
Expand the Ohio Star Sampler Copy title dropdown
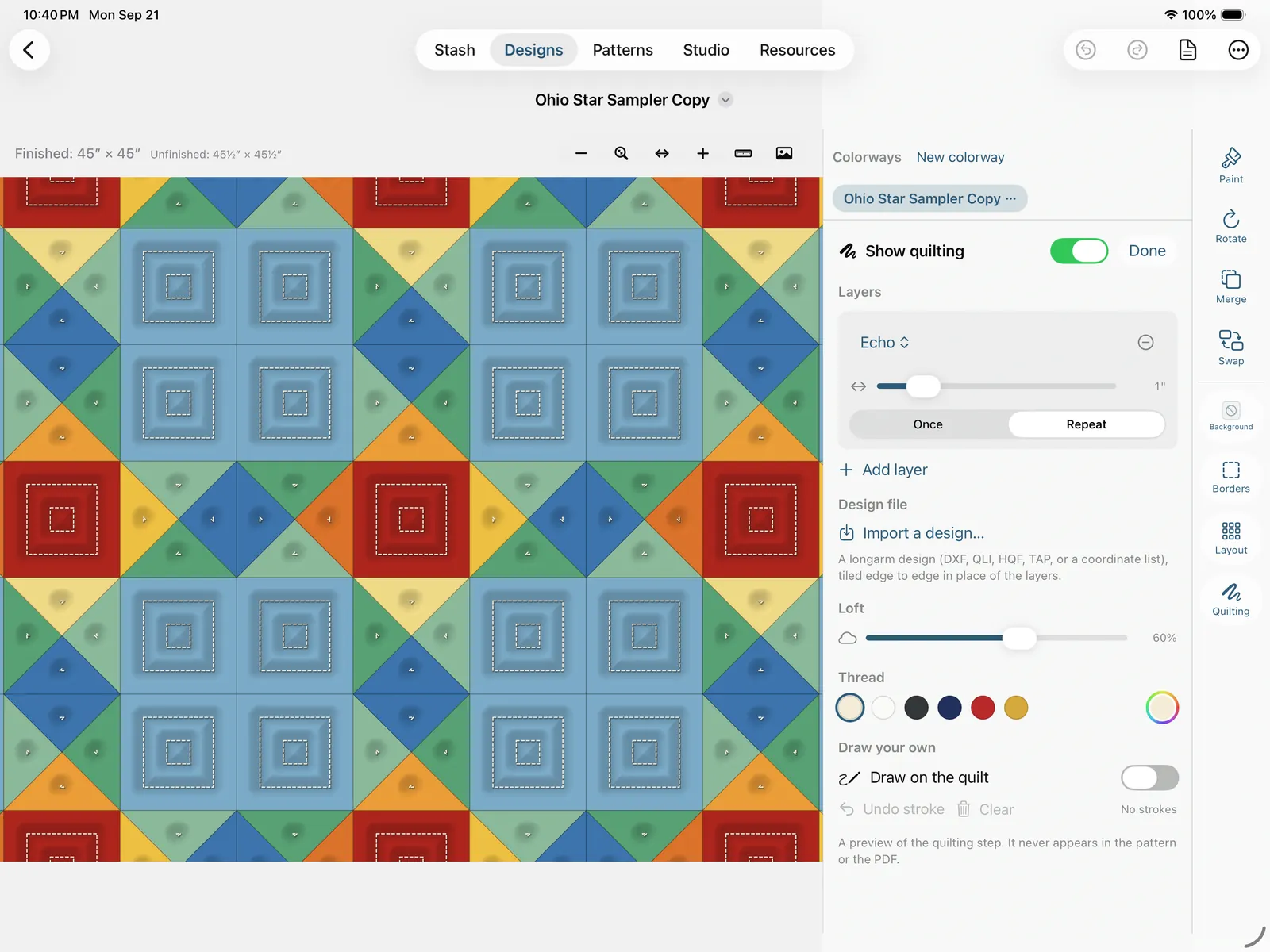point(725,100)
